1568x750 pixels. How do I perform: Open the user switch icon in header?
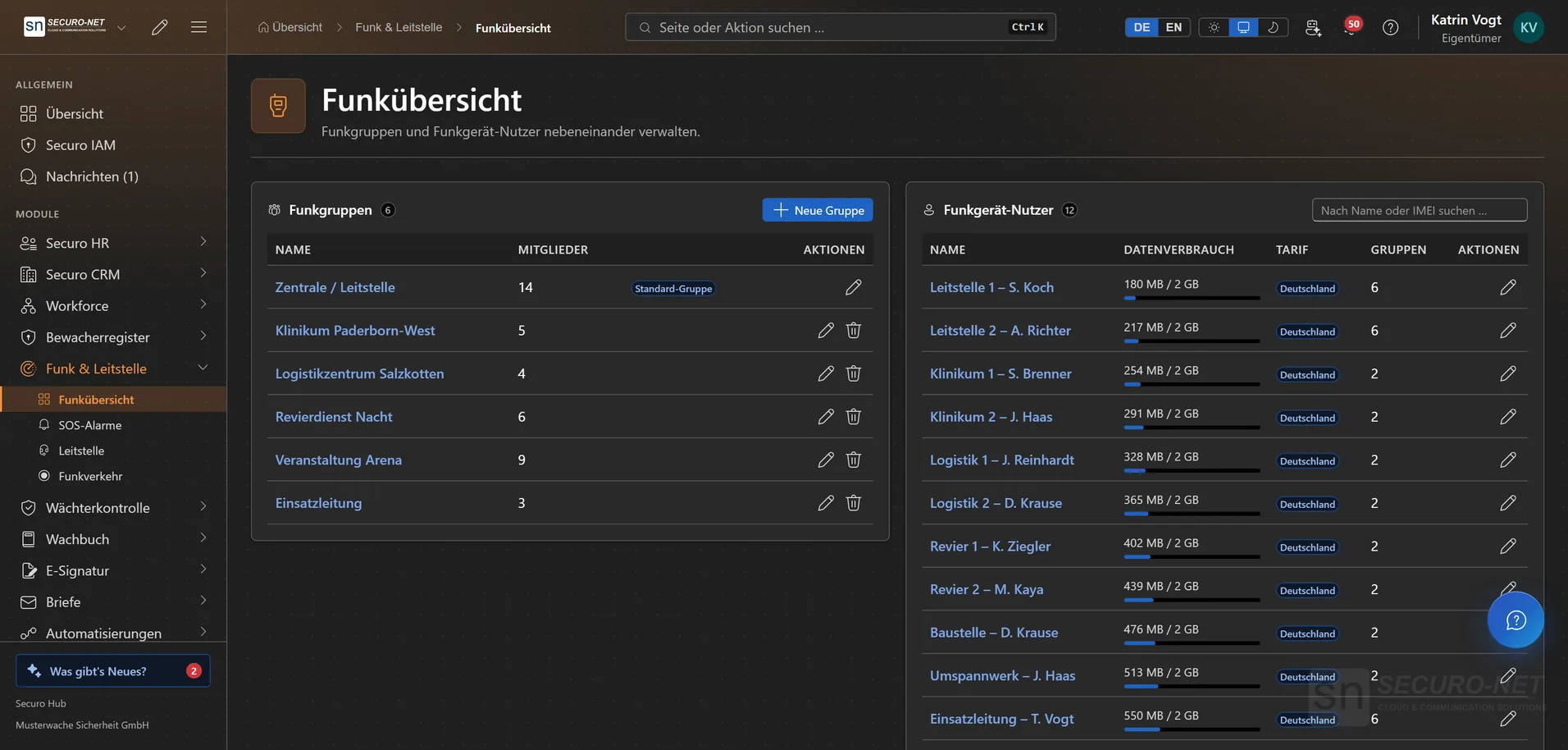(1313, 27)
